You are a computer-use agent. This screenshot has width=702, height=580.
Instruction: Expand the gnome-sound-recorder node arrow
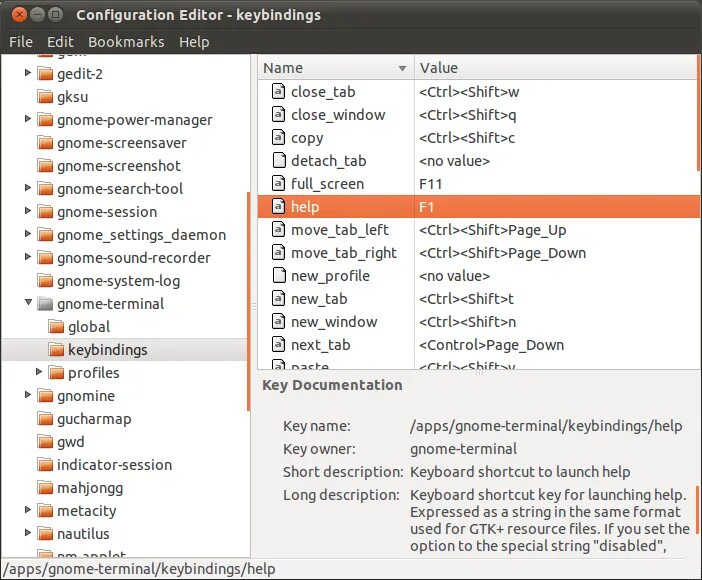pyautogui.click(x=28, y=257)
